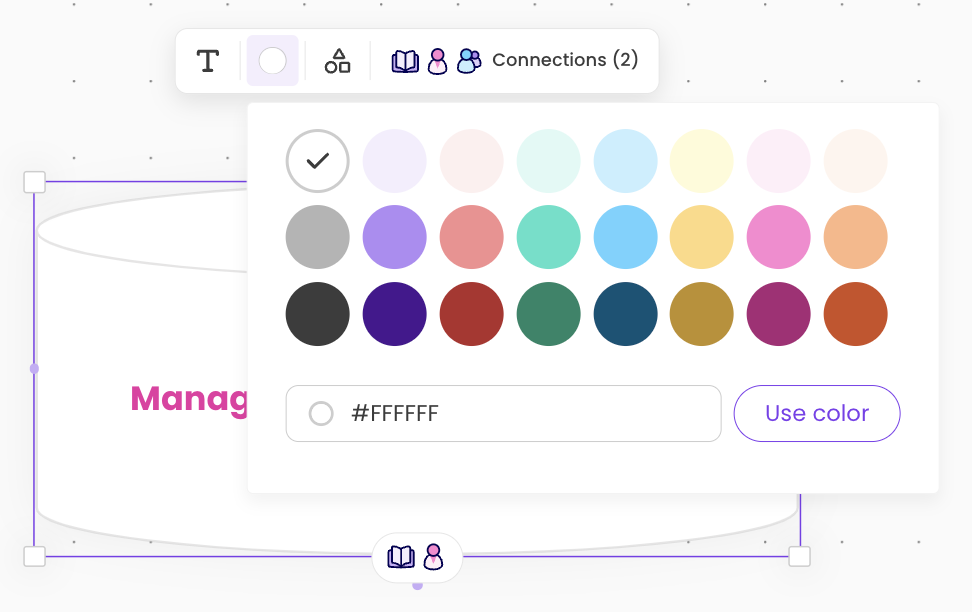Choose the light yellow pastel swatch
This screenshot has width=972, height=612.
coord(702,160)
